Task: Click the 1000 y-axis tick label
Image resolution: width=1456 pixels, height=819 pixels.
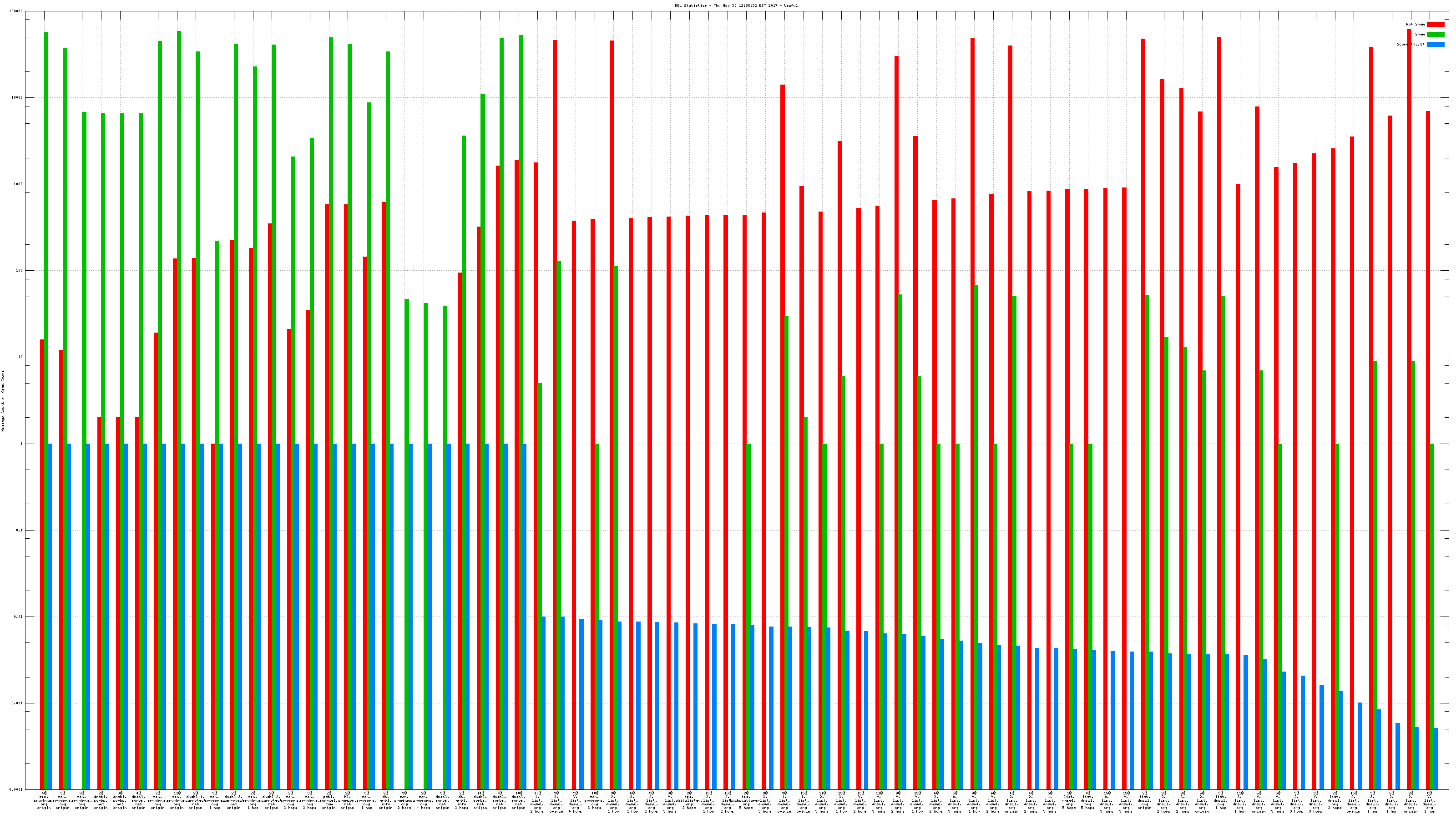Action: (x=19, y=184)
